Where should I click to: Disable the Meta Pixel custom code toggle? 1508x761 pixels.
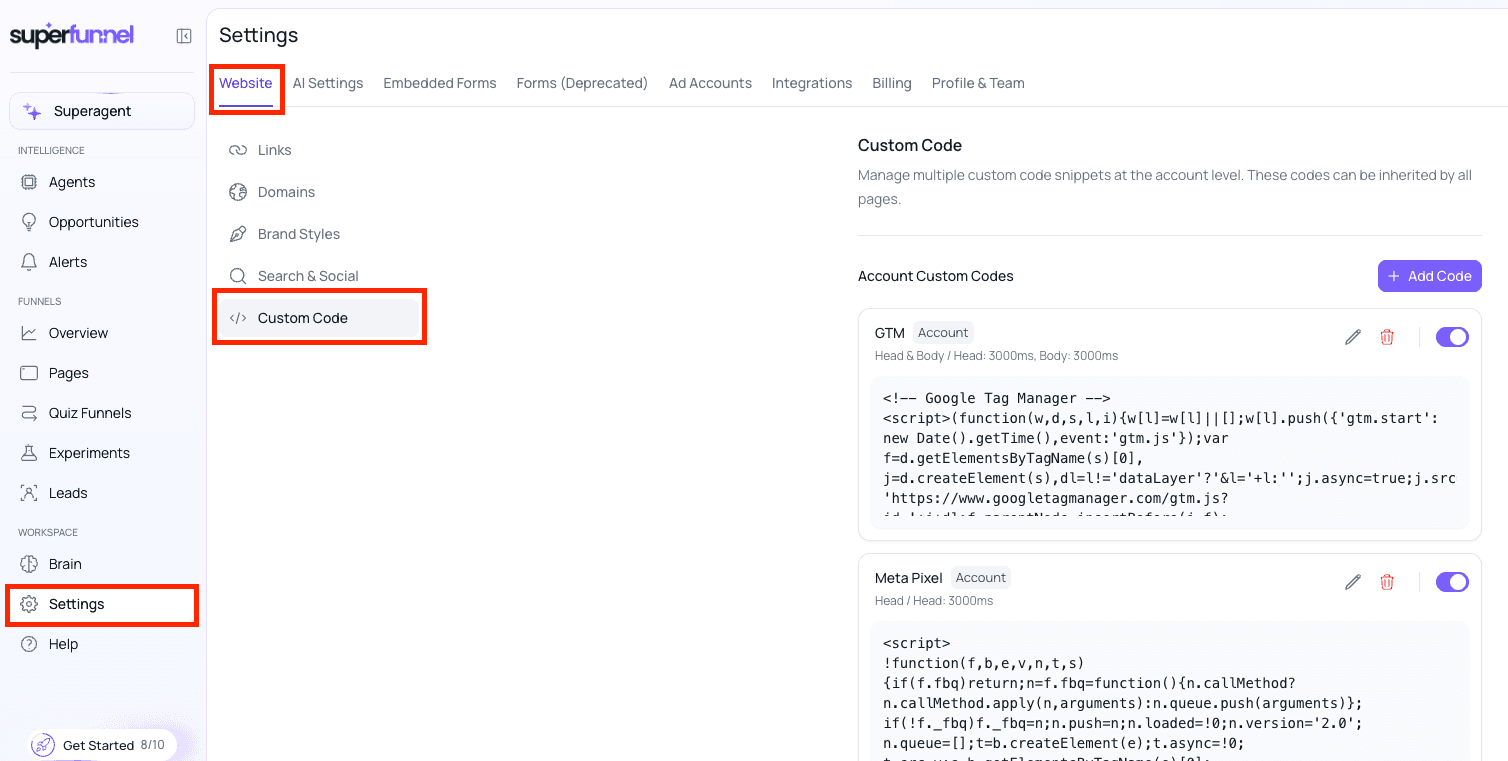click(x=1452, y=582)
